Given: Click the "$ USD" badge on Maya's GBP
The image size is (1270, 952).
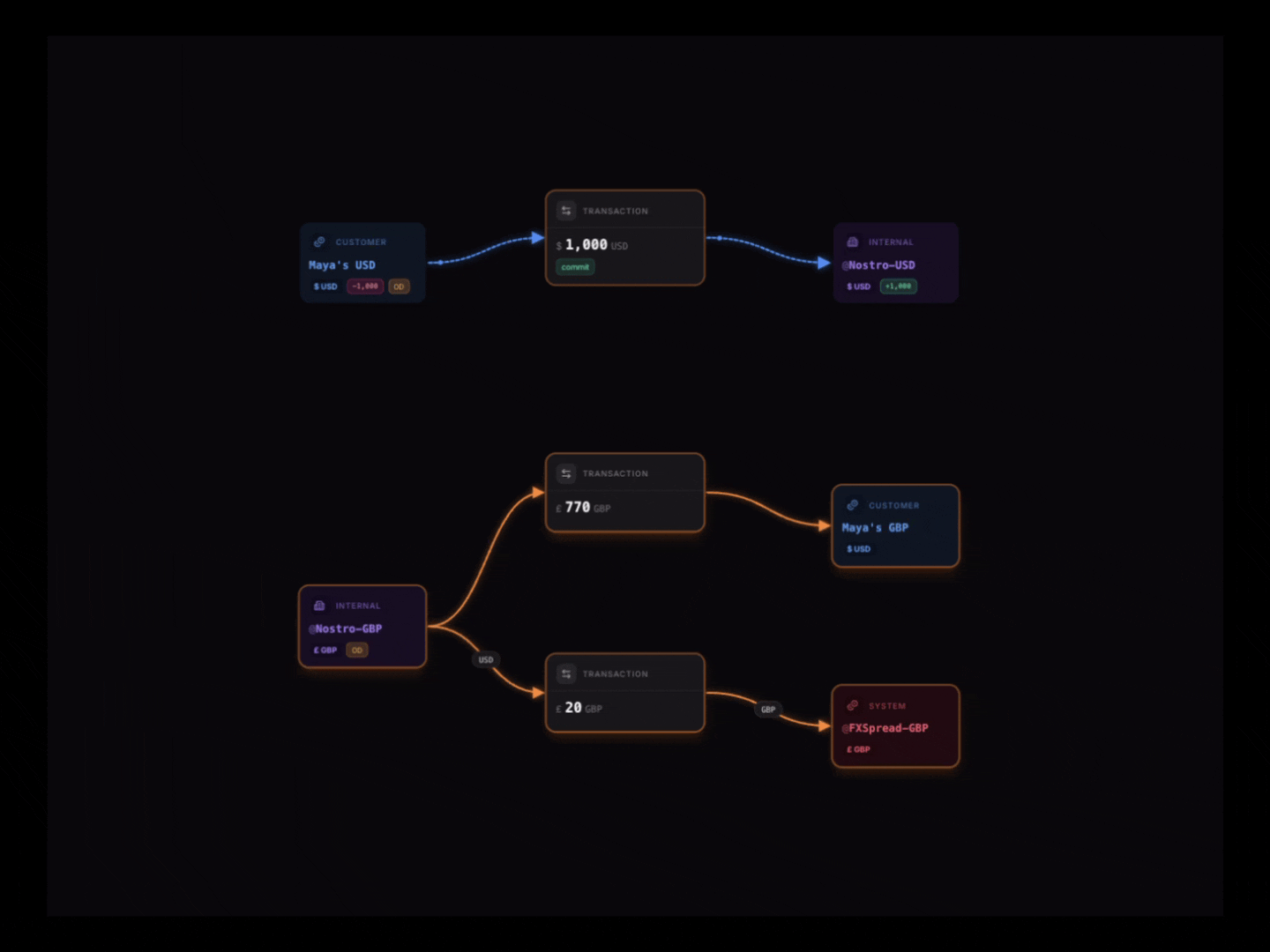Looking at the screenshot, I should tap(858, 548).
